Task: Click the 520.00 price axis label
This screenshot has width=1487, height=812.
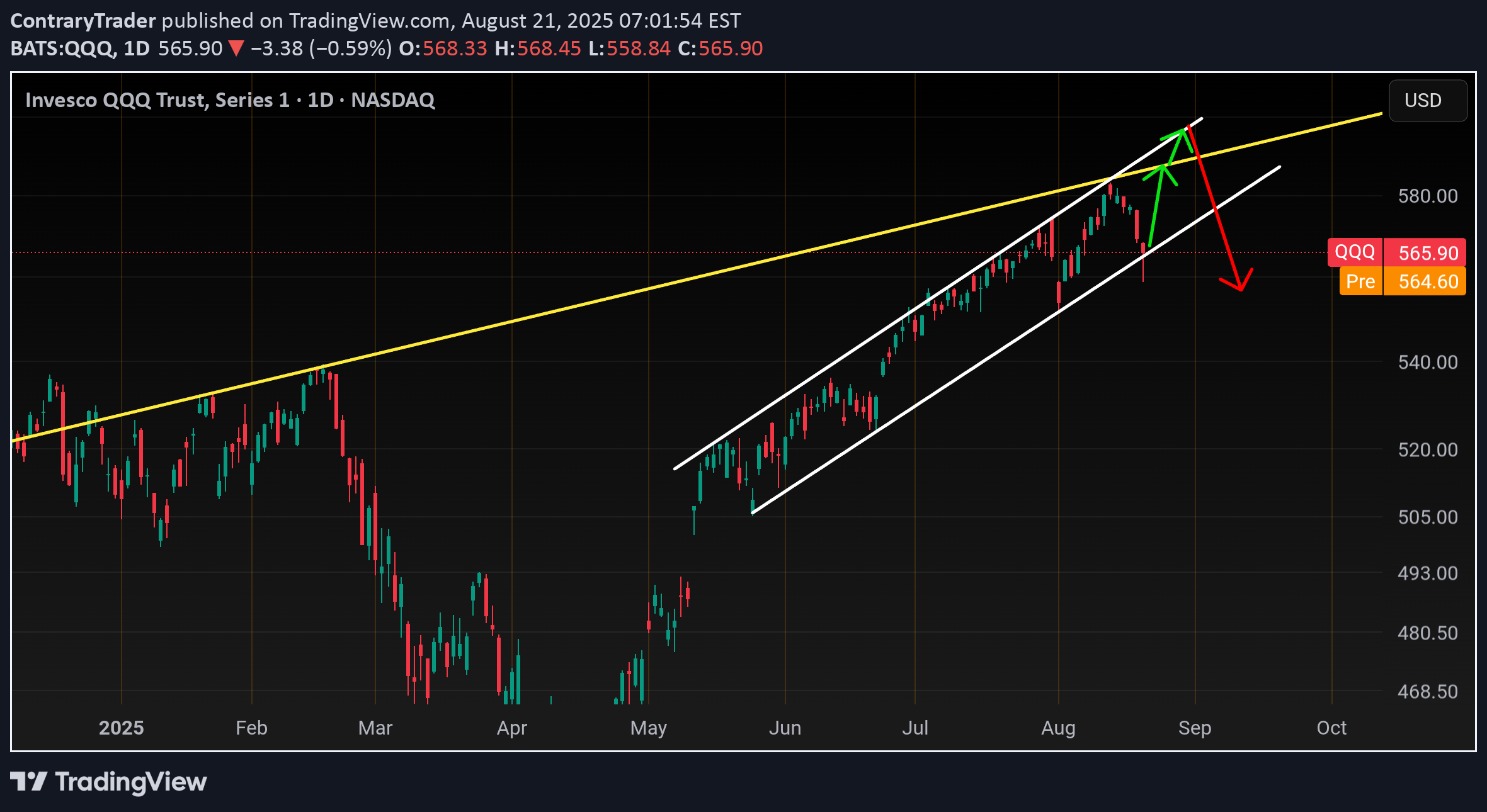Action: click(x=1428, y=449)
